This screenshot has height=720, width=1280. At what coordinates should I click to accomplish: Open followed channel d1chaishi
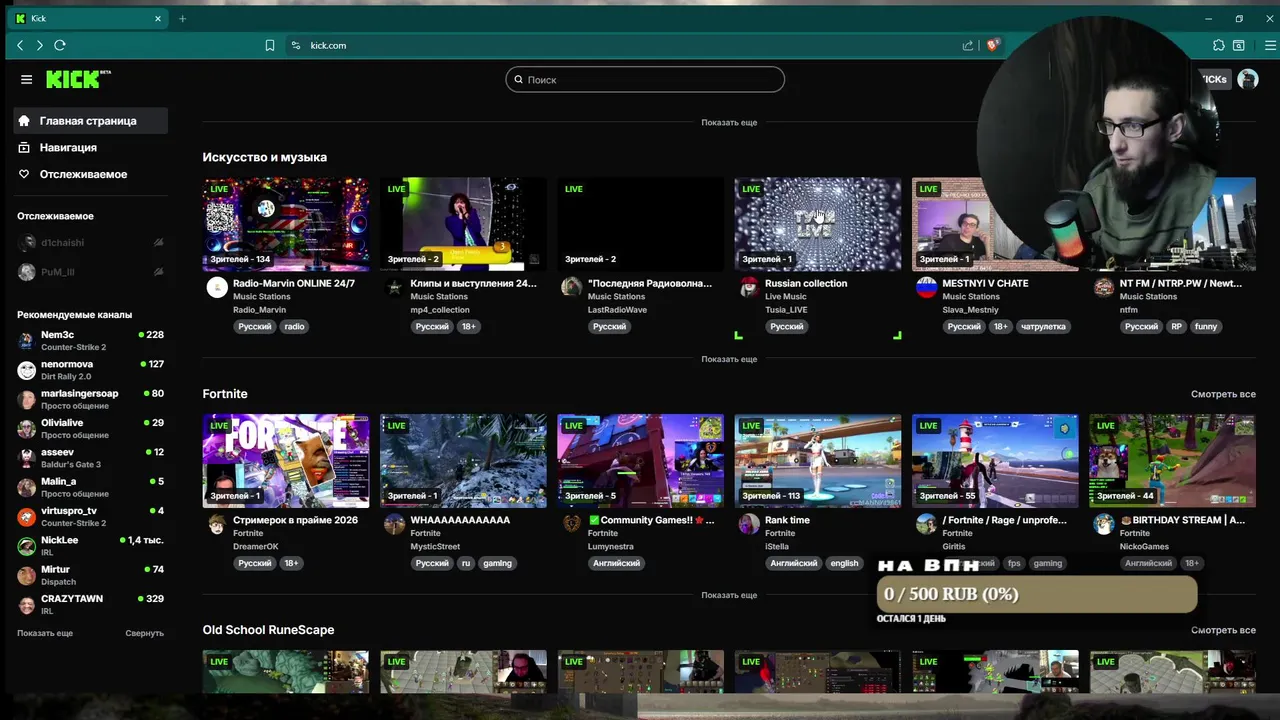[90, 243]
